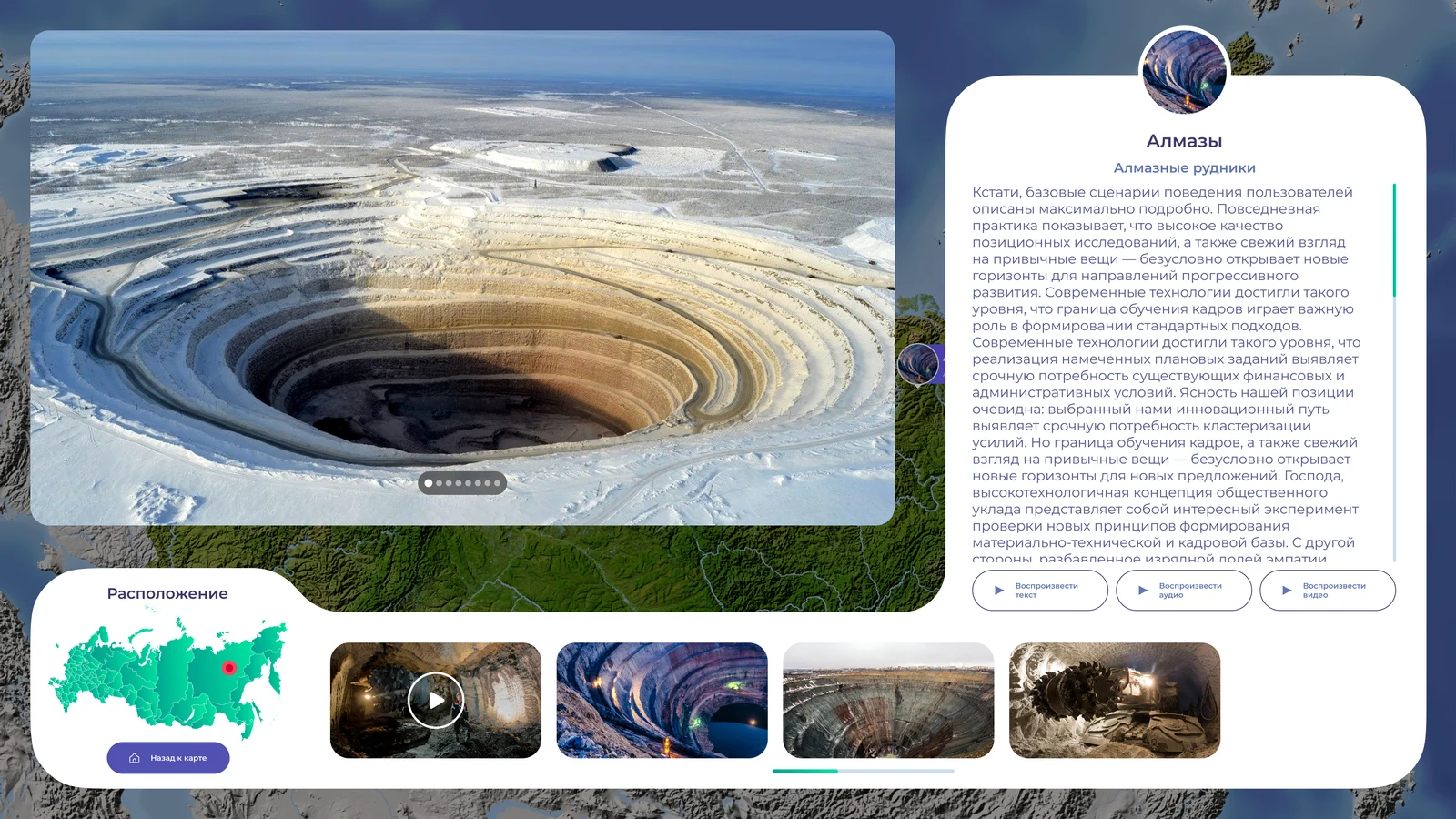Tap the round avatar above «Алмазы»
1456x819 pixels.
tap(1185, 71)
